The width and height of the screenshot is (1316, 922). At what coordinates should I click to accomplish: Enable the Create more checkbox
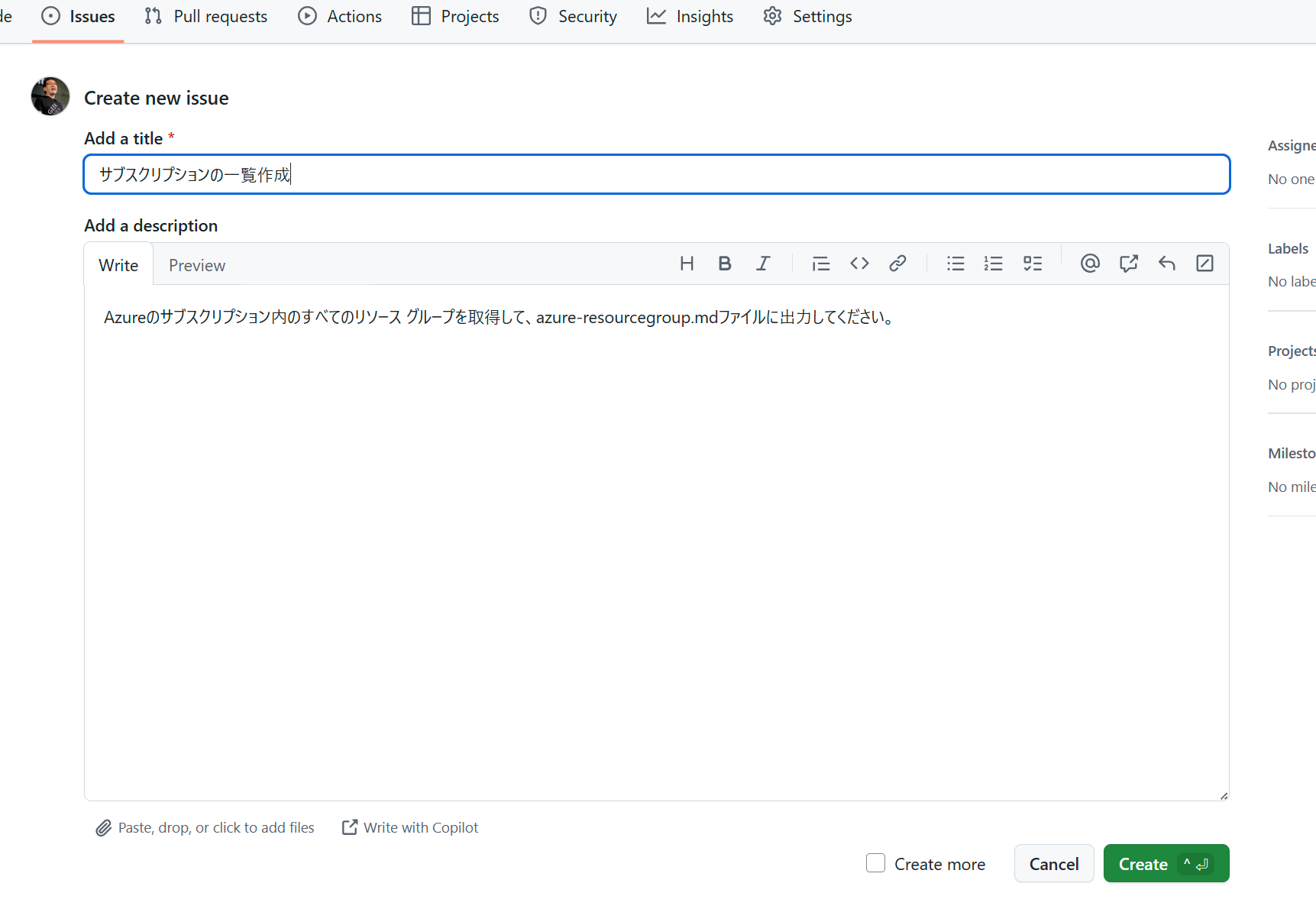pyautogui.click(x=875, y=862)
